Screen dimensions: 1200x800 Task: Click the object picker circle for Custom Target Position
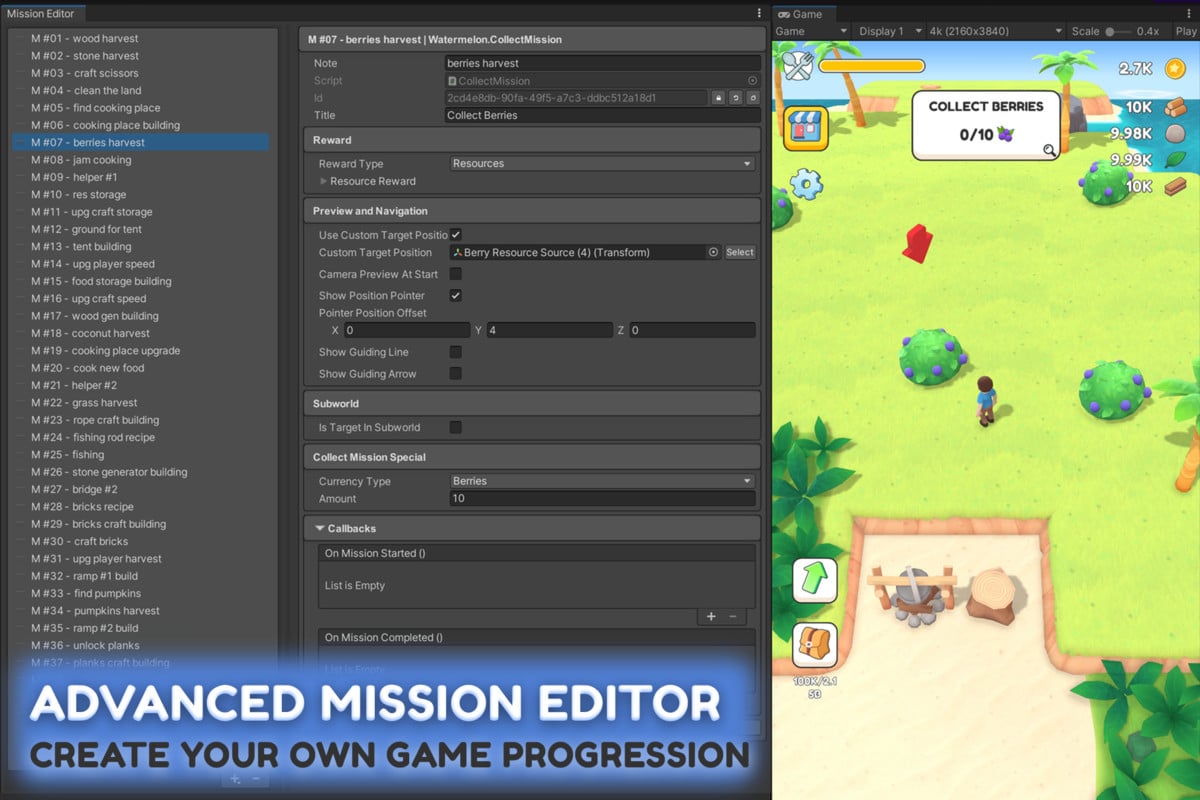click(x=713, y=253)
